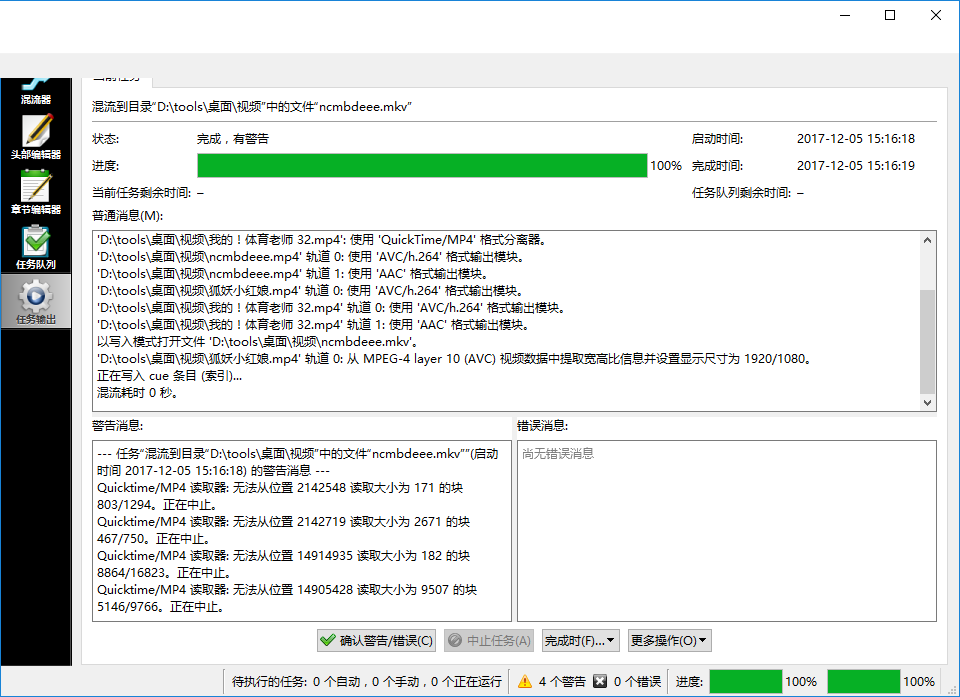Viewport: 960px width, 697px height.
Task: Open the 头部编辑器 header editor
Action: [36, 136]
